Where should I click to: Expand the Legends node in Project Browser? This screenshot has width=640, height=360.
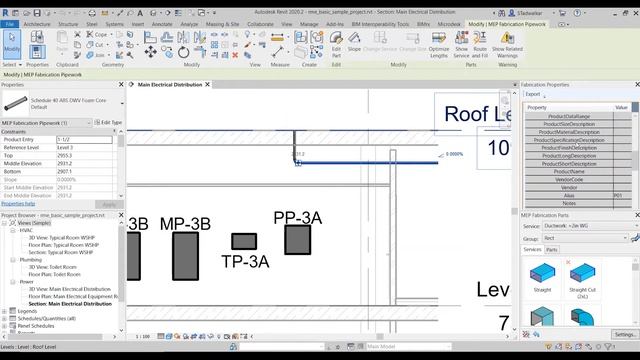(x=4, y=311)
